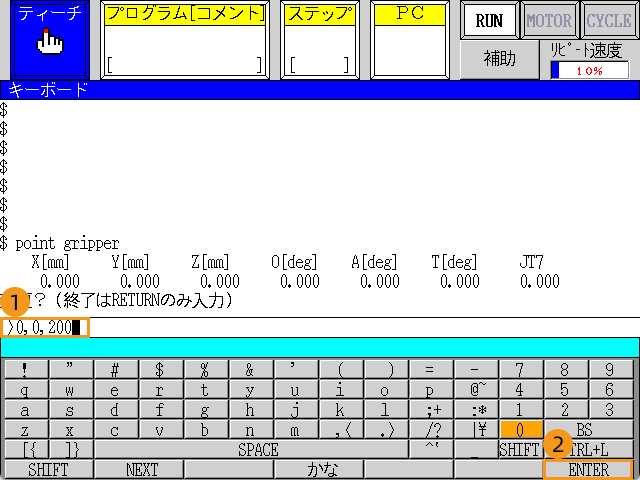Viewport: 640px width, 480px height.
Task: Toggle the RUN indicator
Action: (489, 20)
